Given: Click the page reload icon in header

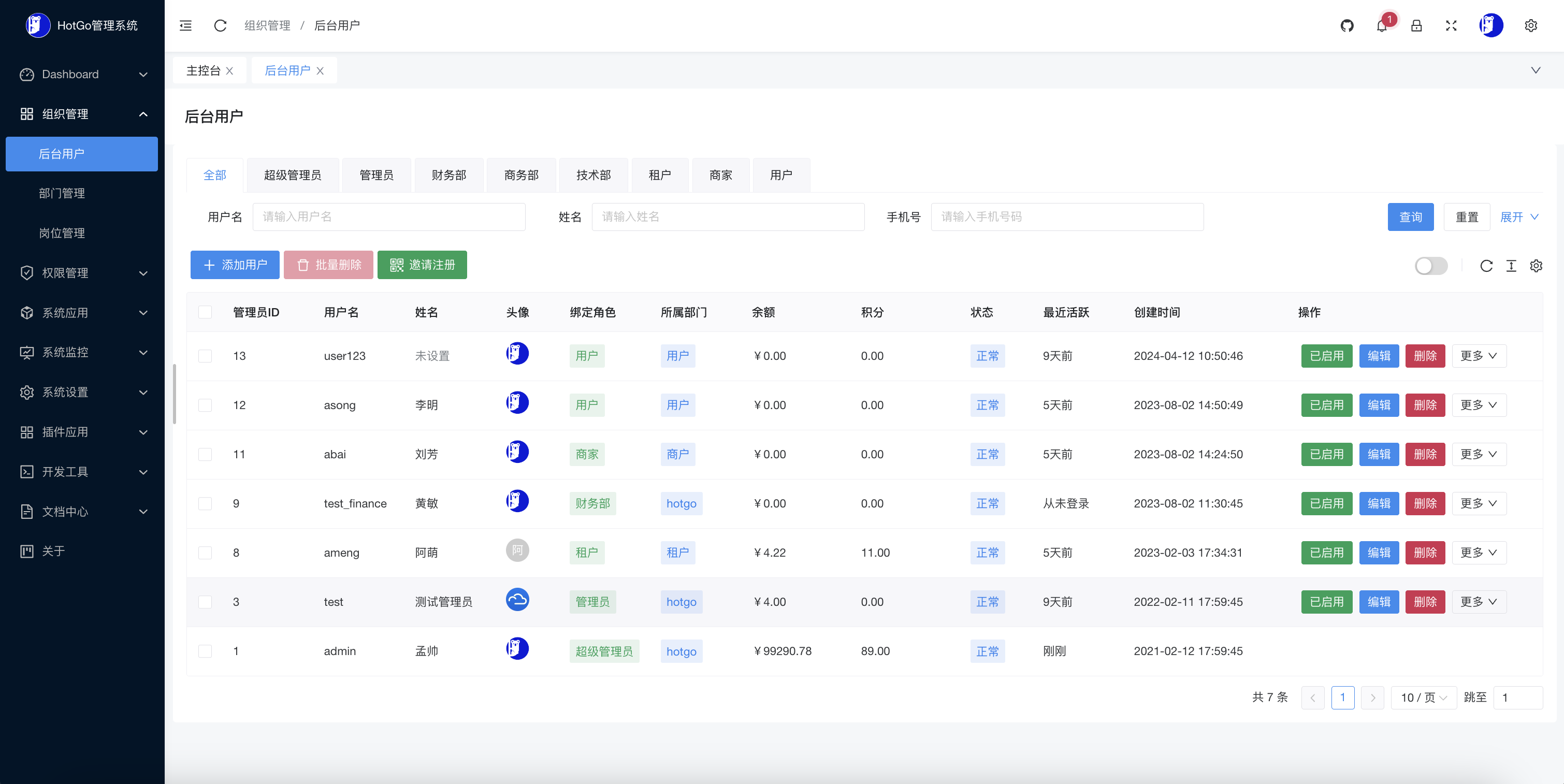Looking at the screenshot, I should [x=221, y=25].
